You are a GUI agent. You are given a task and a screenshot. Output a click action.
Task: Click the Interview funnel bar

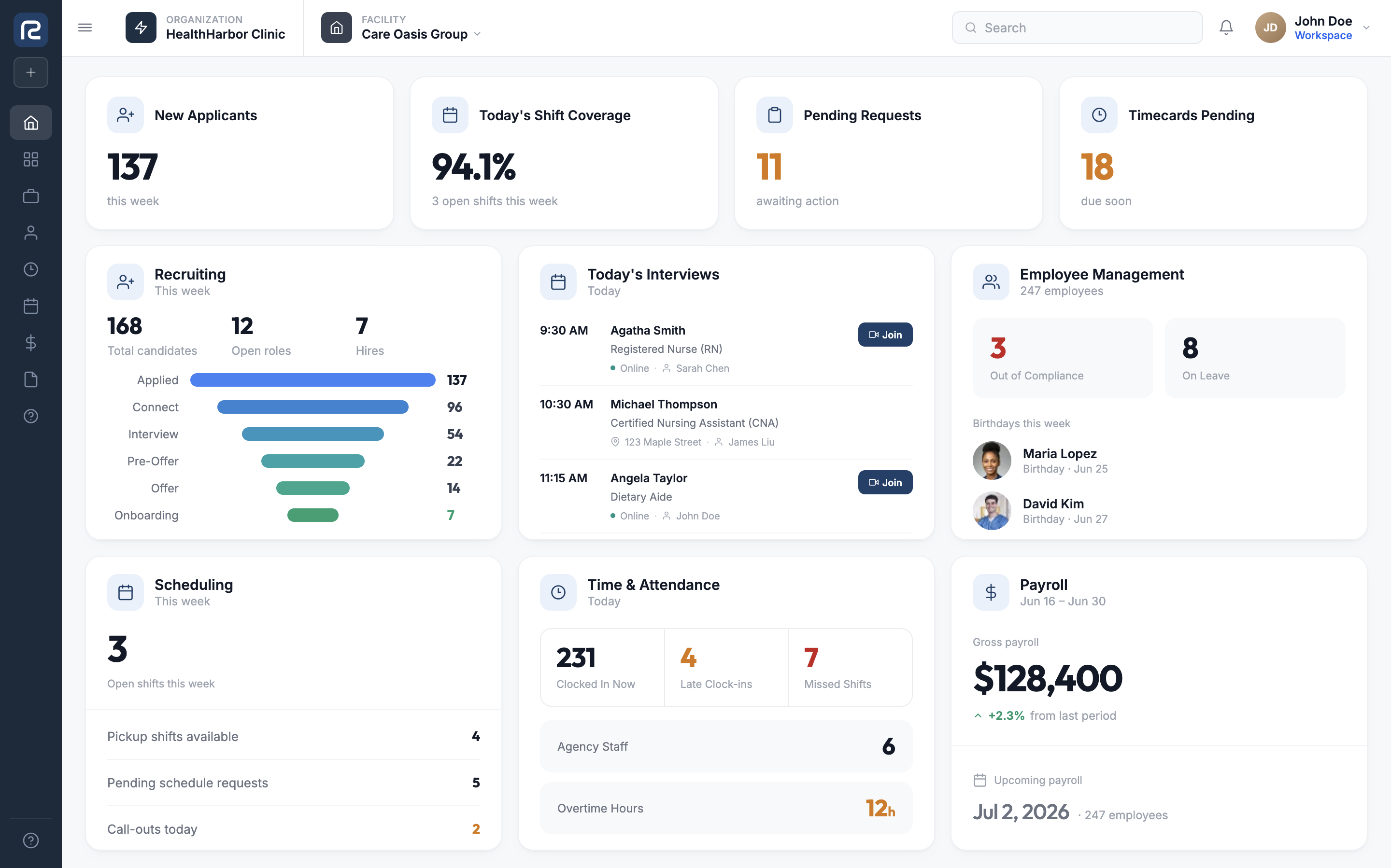[313, 434]
